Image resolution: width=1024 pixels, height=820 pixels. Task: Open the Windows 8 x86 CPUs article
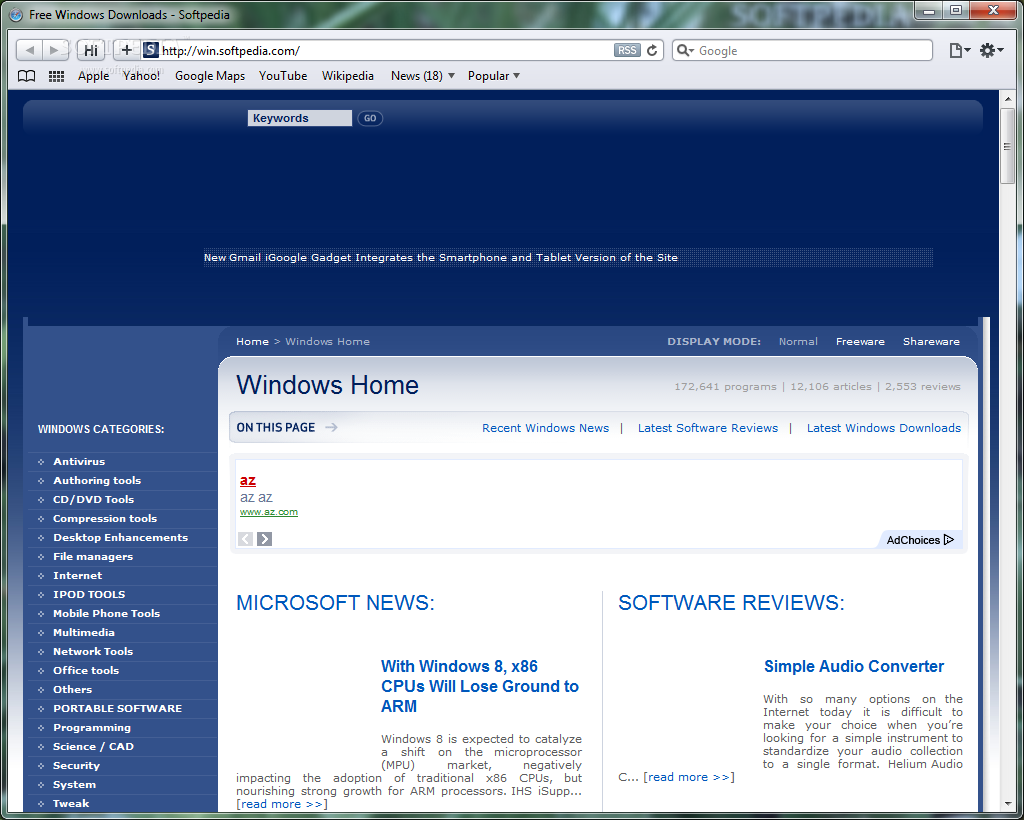[480, 686]
